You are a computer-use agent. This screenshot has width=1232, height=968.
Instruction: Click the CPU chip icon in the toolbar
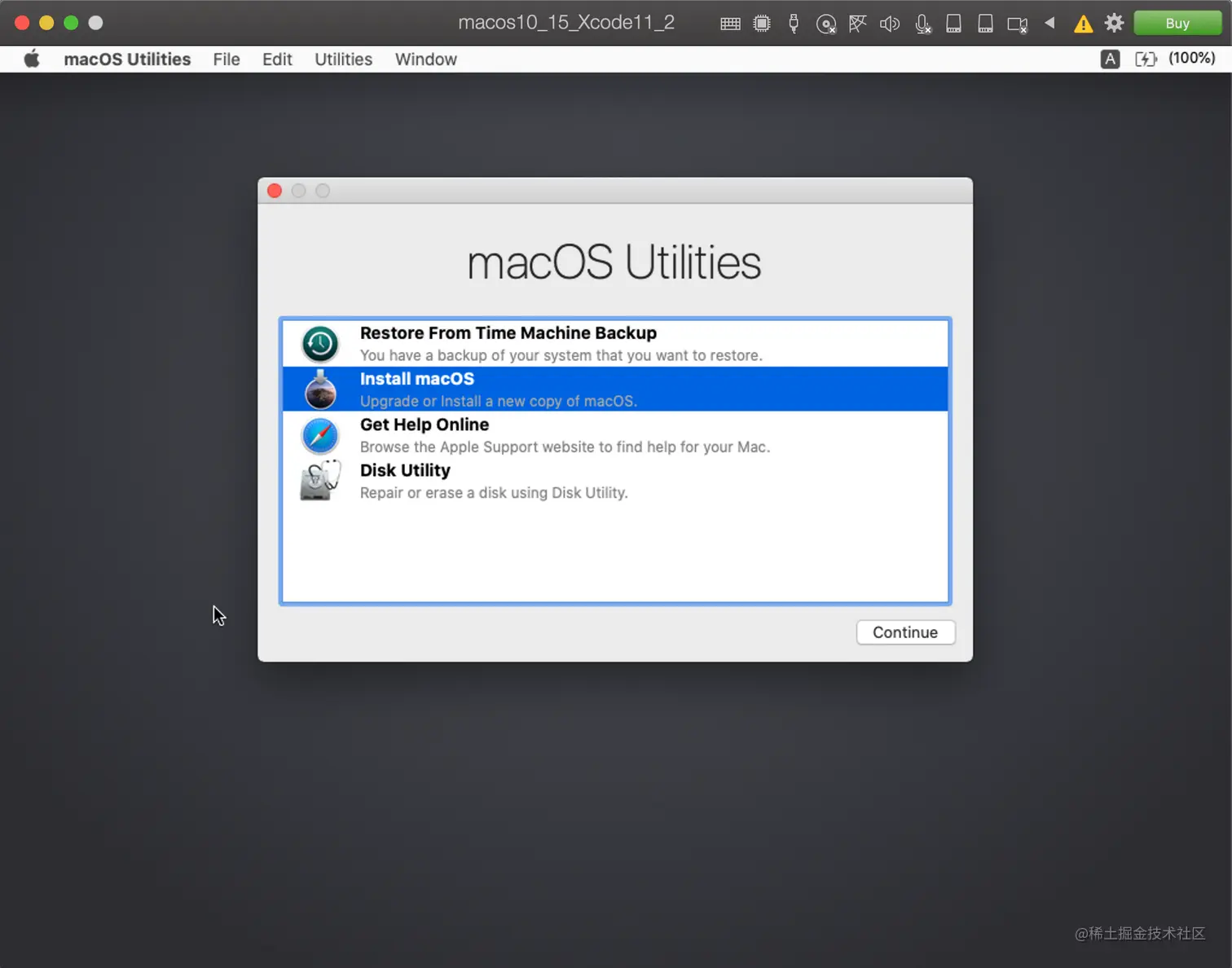762,24
